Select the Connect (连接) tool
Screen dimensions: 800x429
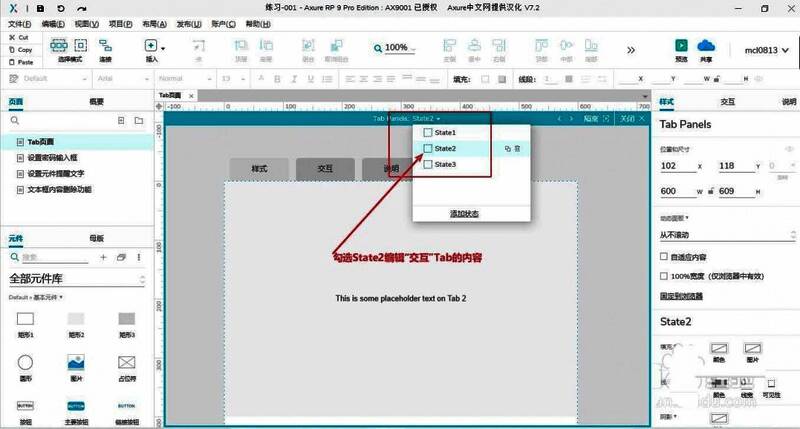[x=105, y=46]
